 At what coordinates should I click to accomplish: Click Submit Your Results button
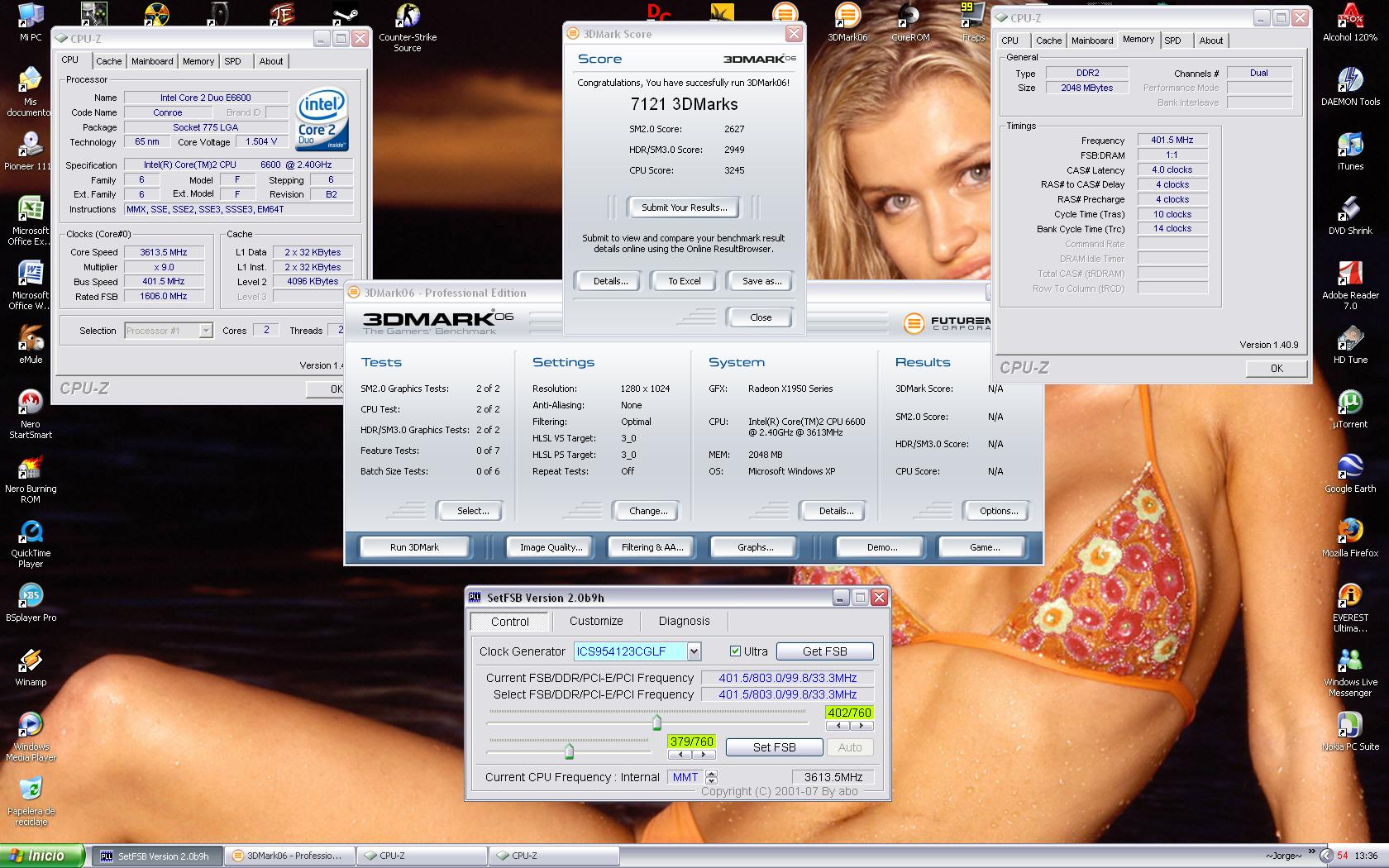pyautogui.click(x=685, y=207)
